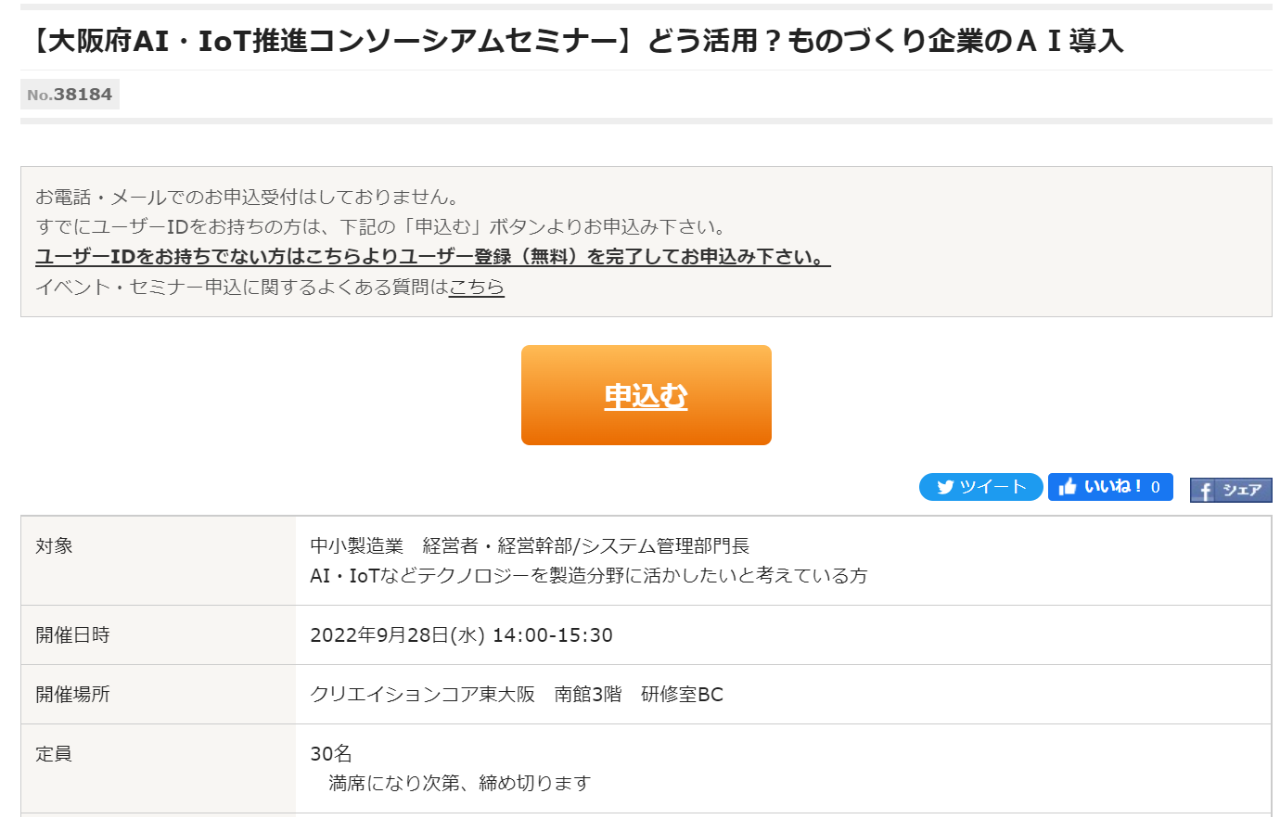Screen dimensions: 1280x817
Task: Click the いいね count showing 0
Action: point(1155,487)
